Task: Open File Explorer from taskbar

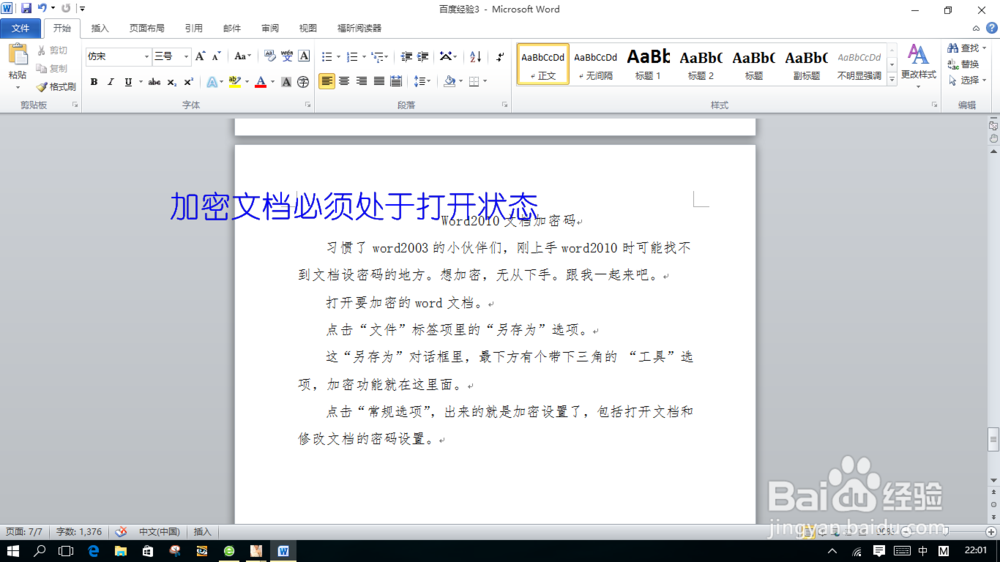Action: 121,551
